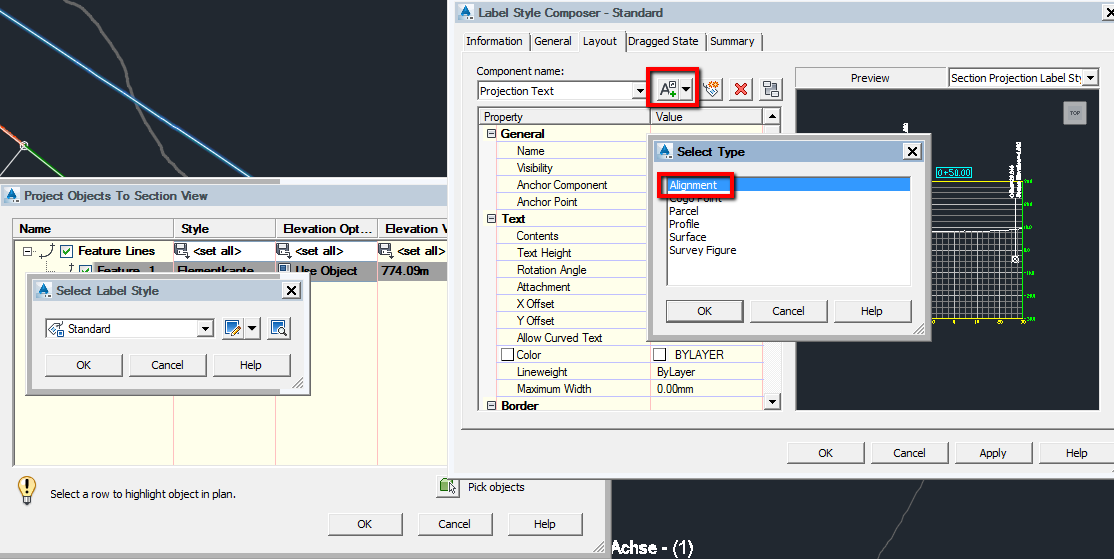
Task: Click OK in Project Objects To Section View
Action: pyautogui.click(x=364, y=524)
